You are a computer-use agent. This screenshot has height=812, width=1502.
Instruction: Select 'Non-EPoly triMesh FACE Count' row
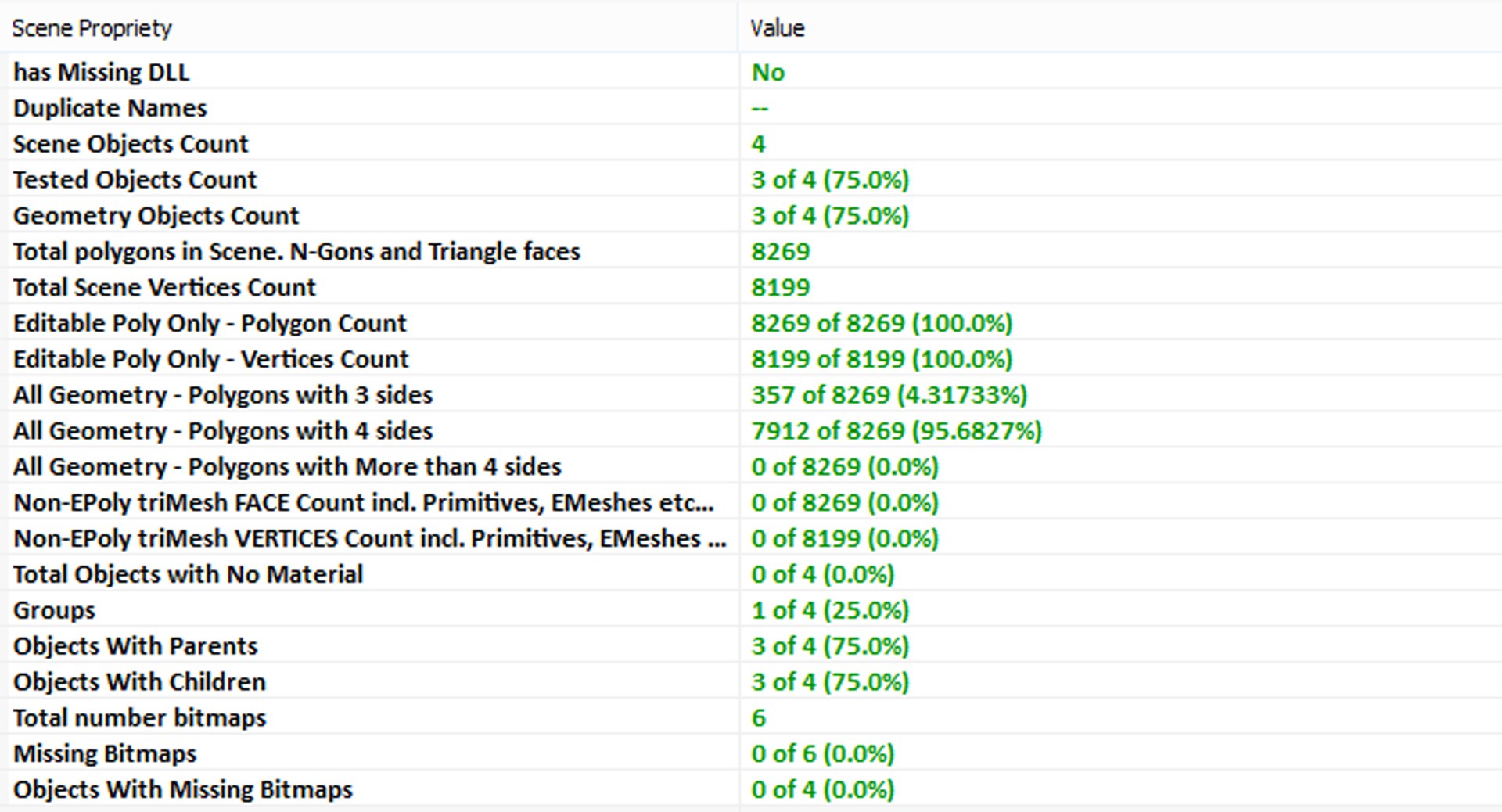tap(751, 503)
